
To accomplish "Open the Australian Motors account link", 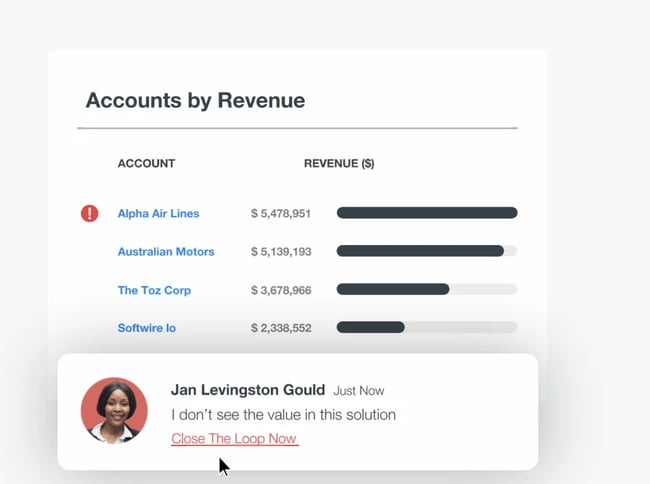I will pyautogui.click(x=166, y=252).
